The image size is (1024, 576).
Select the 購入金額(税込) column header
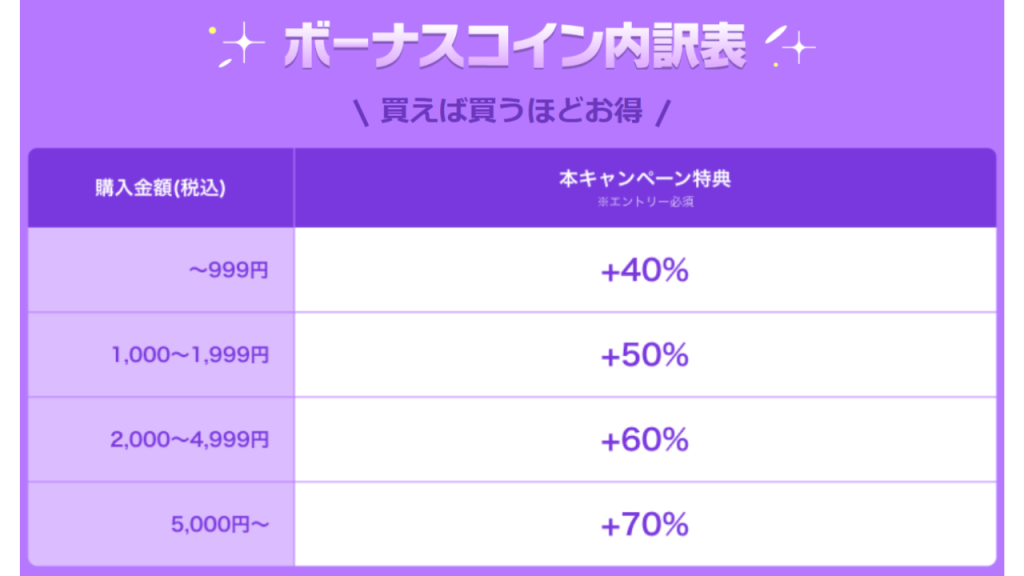pyautogui.click(x=161, y=189)
